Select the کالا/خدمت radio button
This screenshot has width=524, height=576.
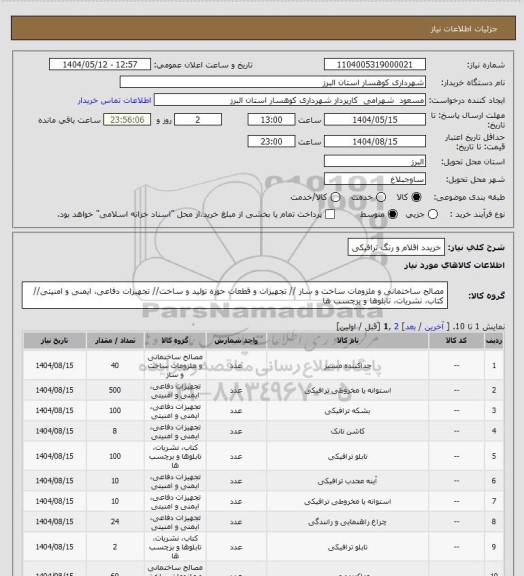335,197
